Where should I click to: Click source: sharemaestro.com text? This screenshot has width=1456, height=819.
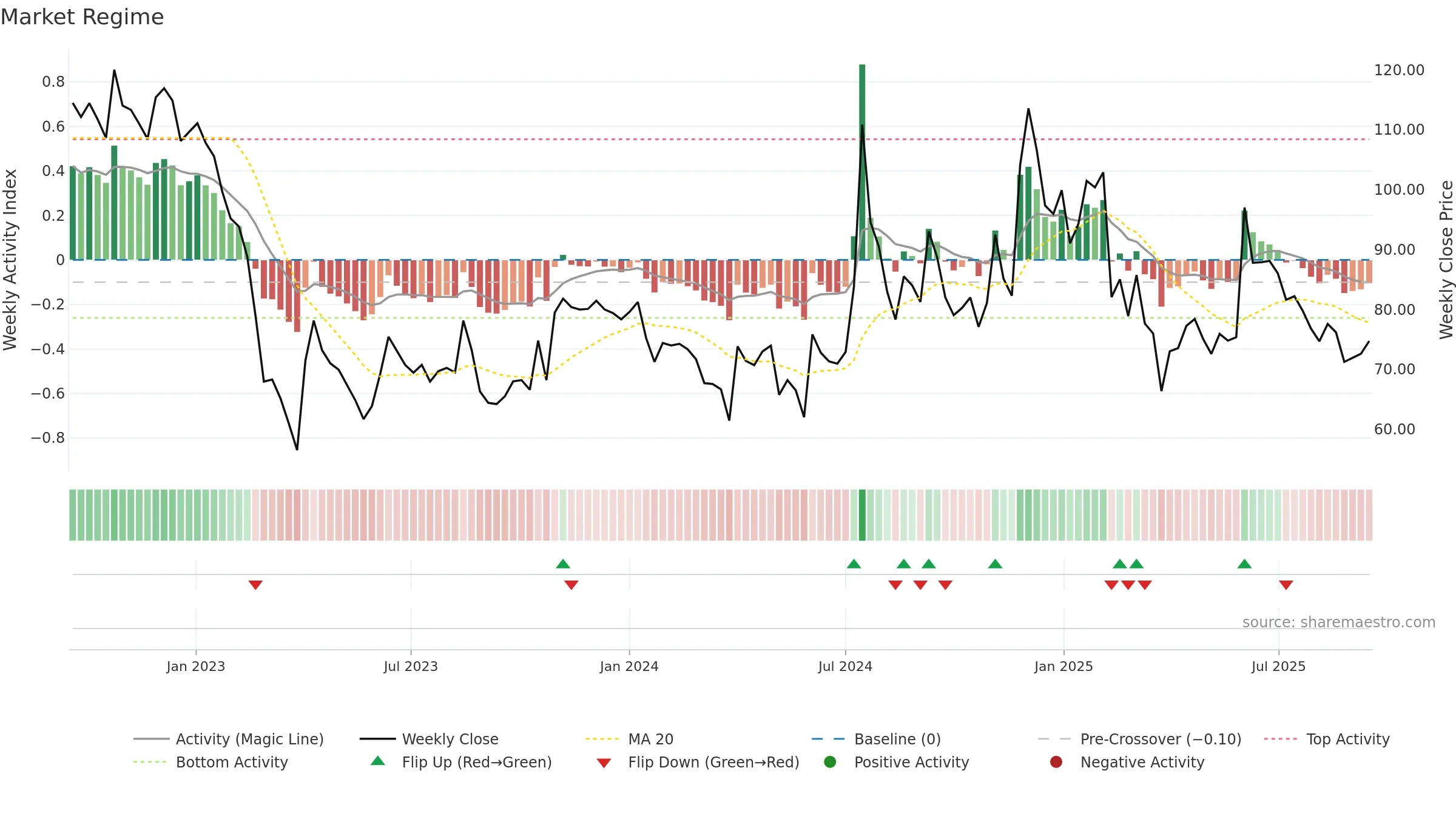click(x=1339, y=622)
